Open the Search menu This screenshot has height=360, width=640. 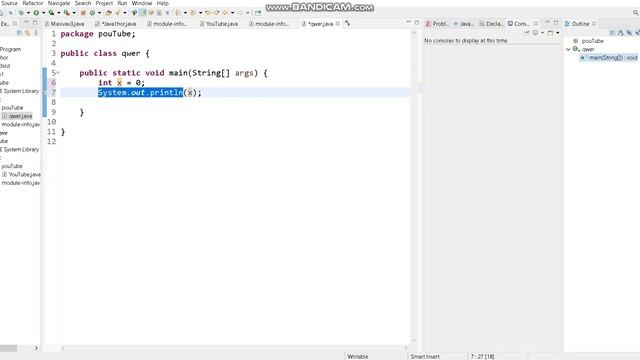coord(83,3)
